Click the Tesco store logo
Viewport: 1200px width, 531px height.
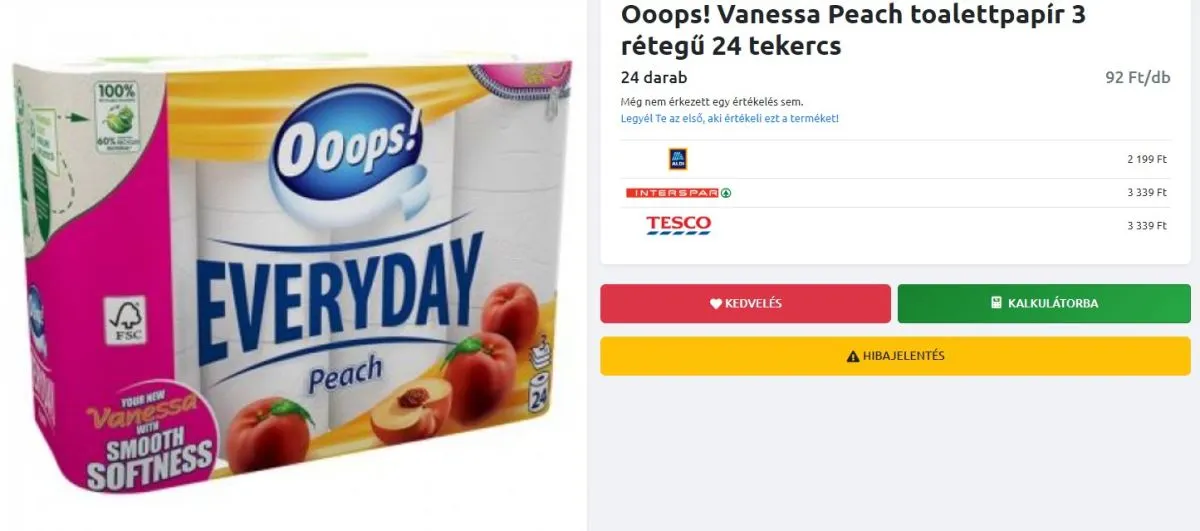coord(678,225)
